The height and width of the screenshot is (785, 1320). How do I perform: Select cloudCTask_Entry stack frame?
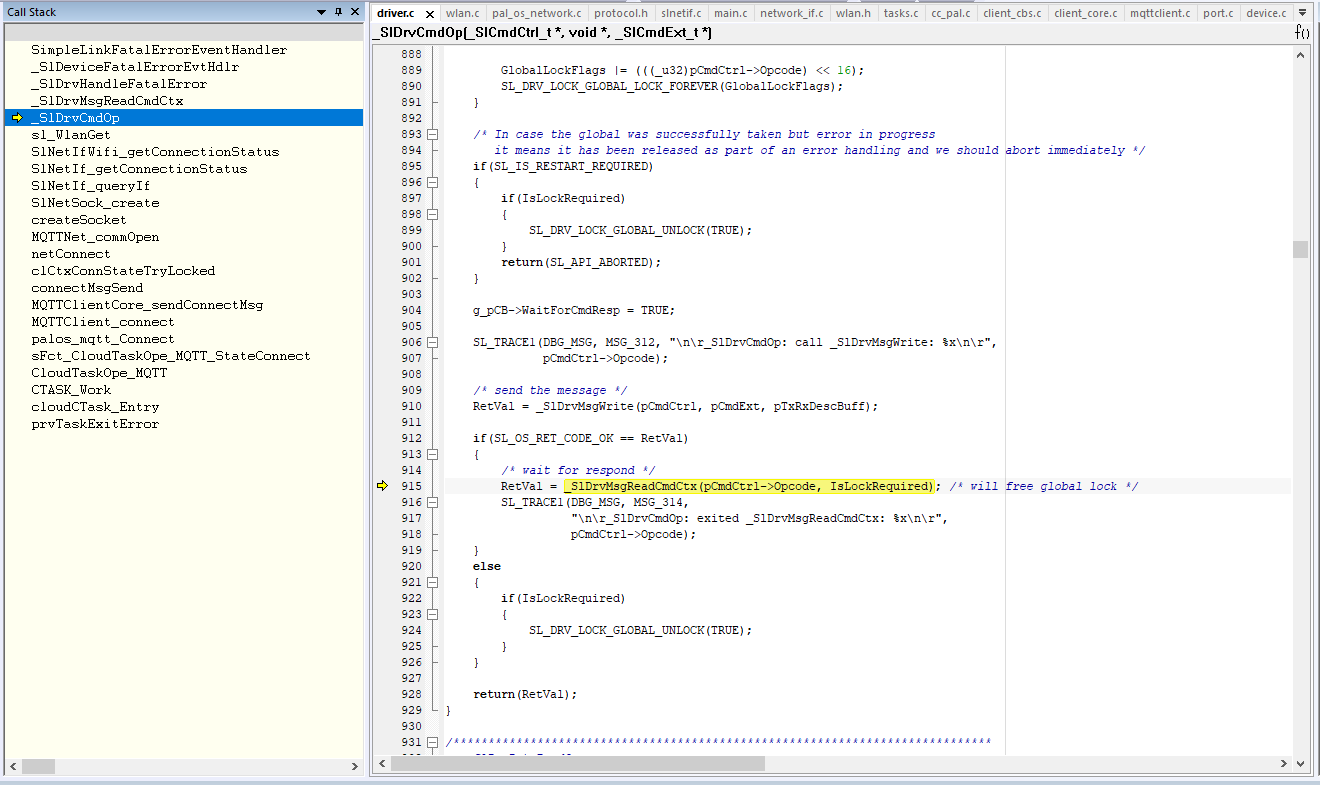tap(95, 407)
